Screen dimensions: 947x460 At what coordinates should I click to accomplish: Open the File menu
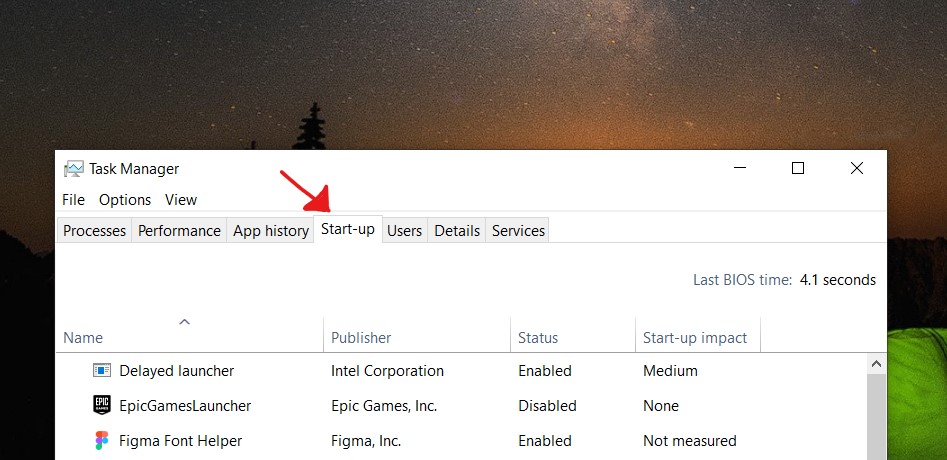(x=74, y=200)
